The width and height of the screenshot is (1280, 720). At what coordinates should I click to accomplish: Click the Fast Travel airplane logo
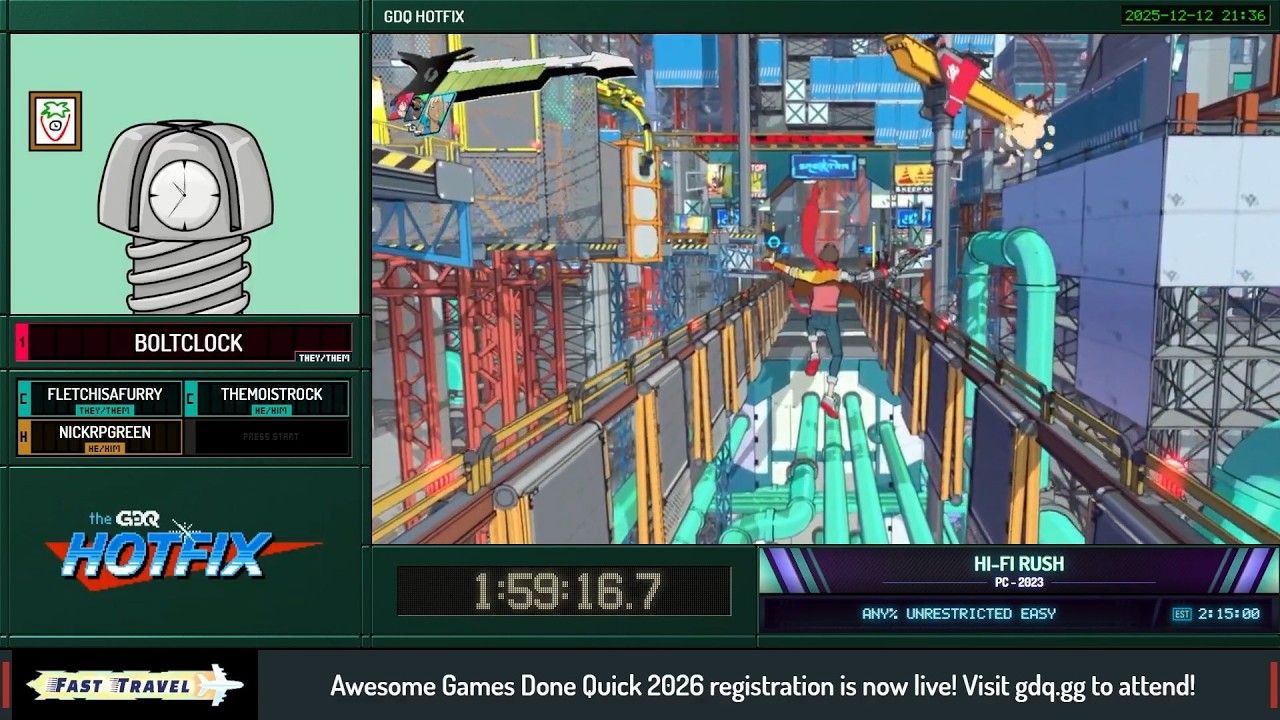135,686
